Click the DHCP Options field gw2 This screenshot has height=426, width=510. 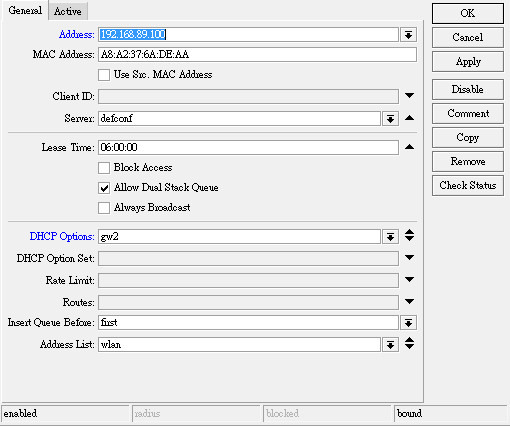(x=239, y=237)
